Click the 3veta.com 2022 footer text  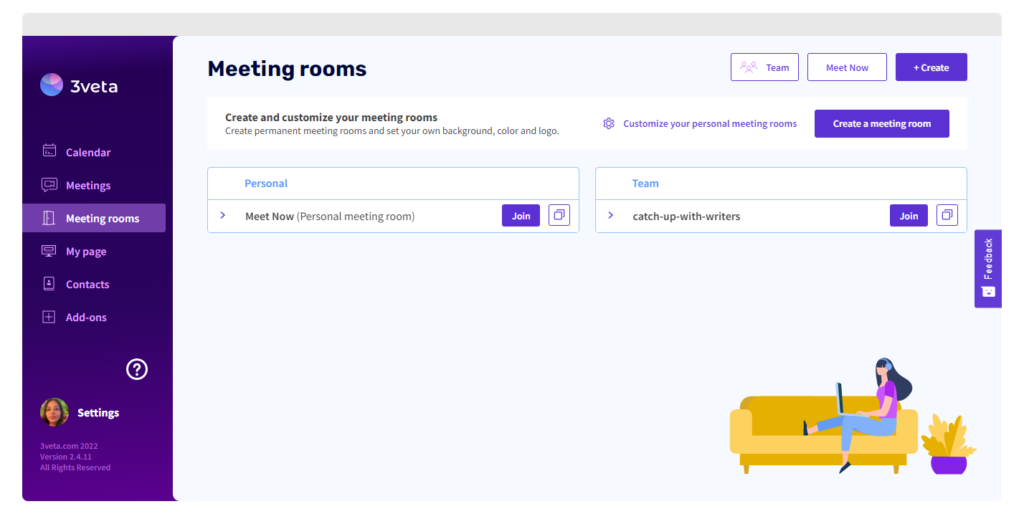[x=69, y=446]
